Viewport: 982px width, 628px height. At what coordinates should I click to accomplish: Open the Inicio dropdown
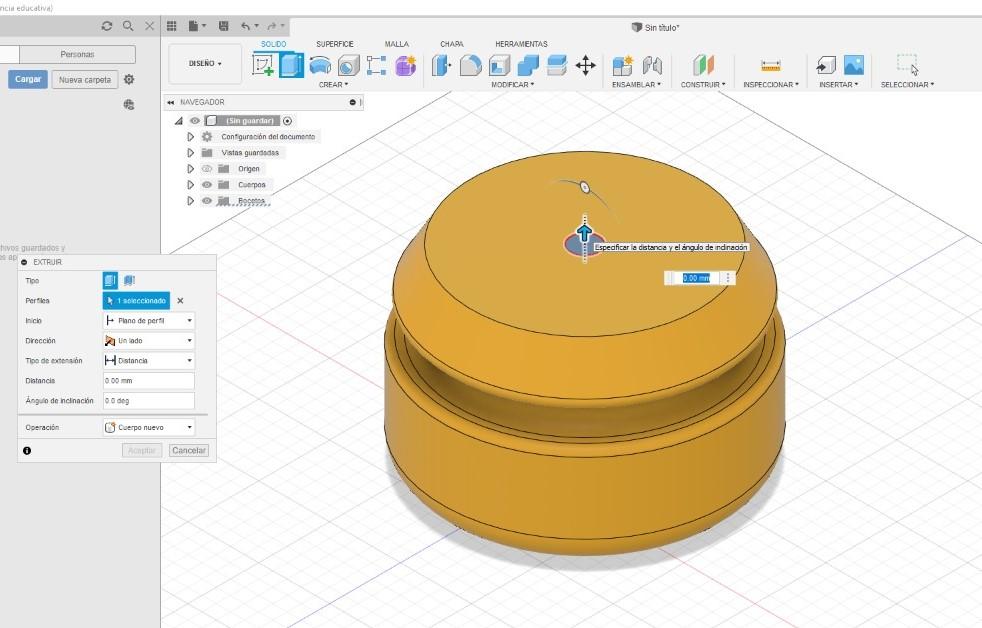click(x=149, y=321)
